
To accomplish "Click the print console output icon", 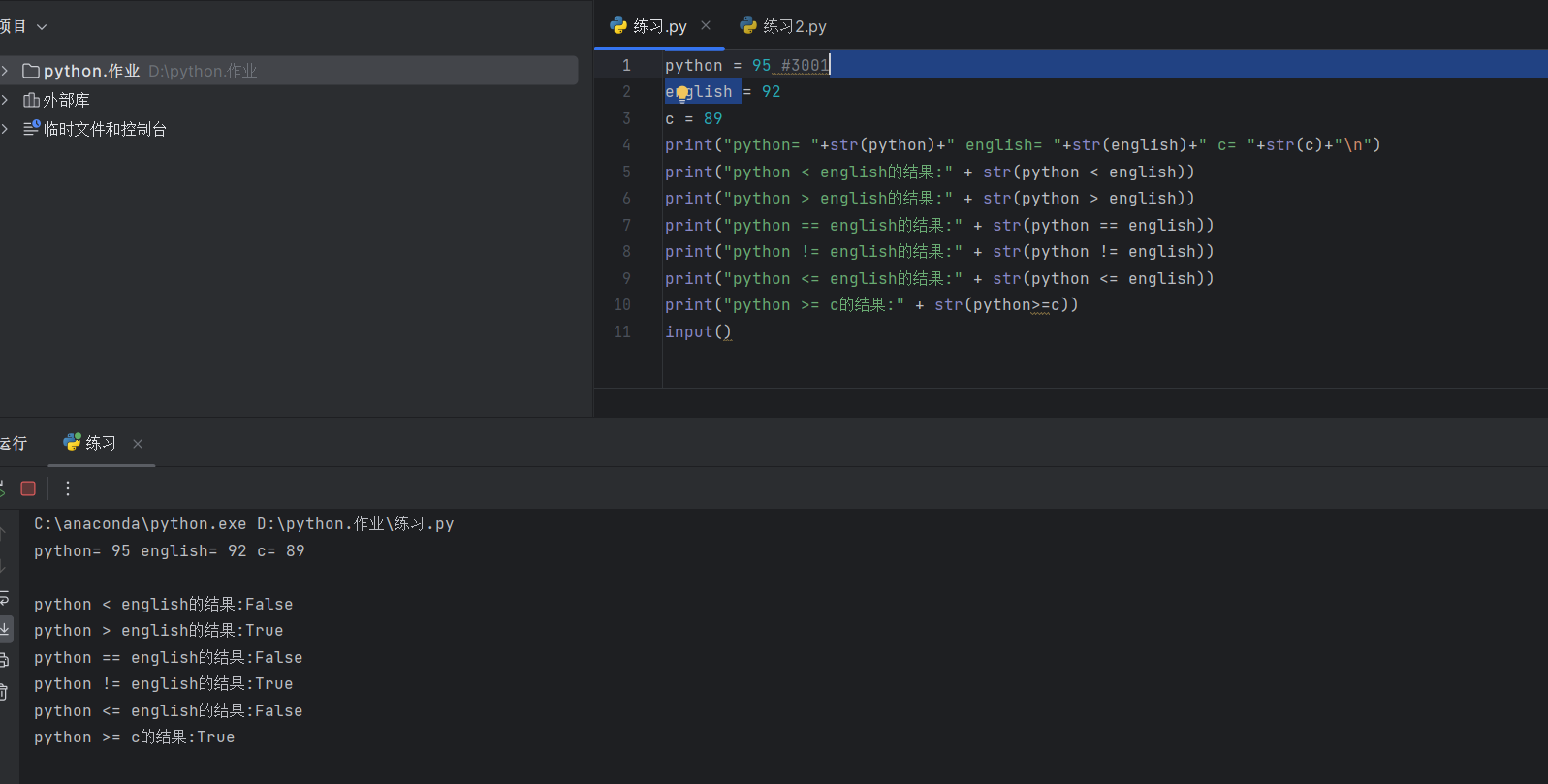I will coord(4,660).
